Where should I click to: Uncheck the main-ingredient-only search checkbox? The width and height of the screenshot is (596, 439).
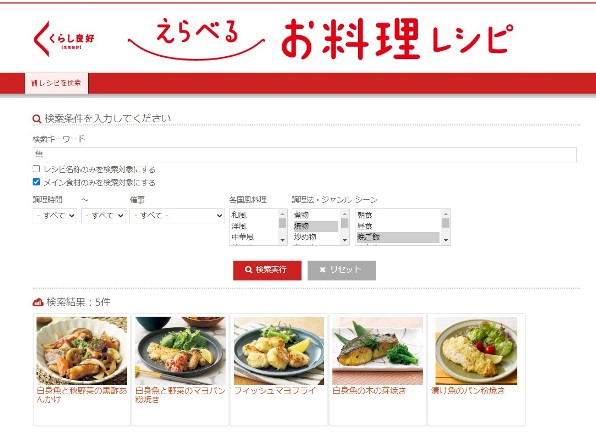click(36, 182)
